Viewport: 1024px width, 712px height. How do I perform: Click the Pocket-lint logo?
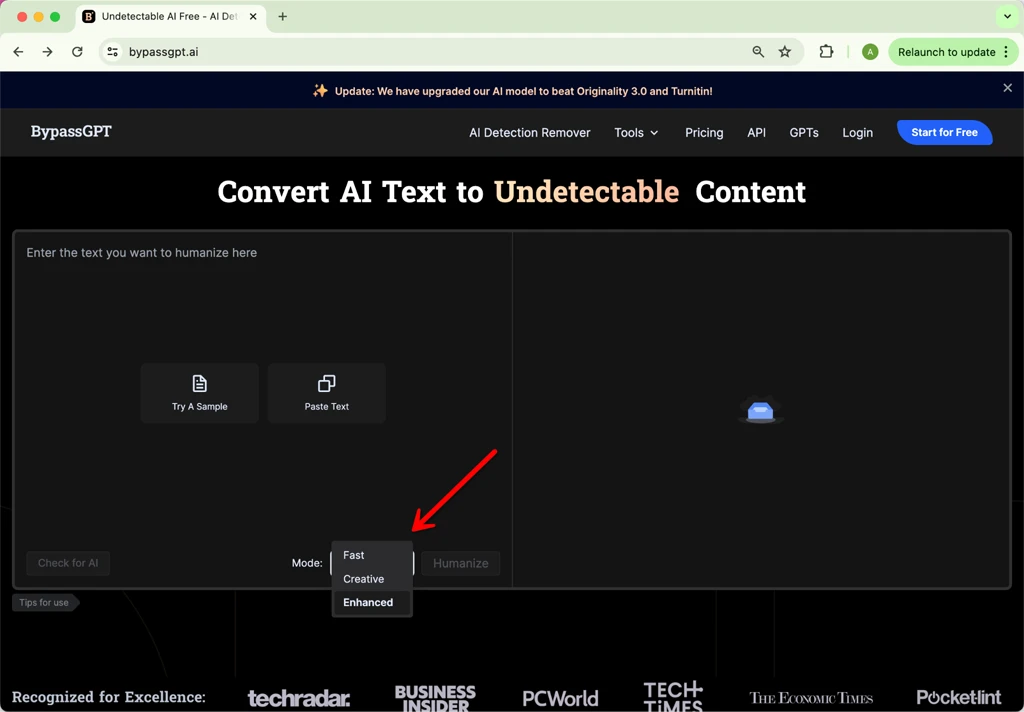point(959,698)
